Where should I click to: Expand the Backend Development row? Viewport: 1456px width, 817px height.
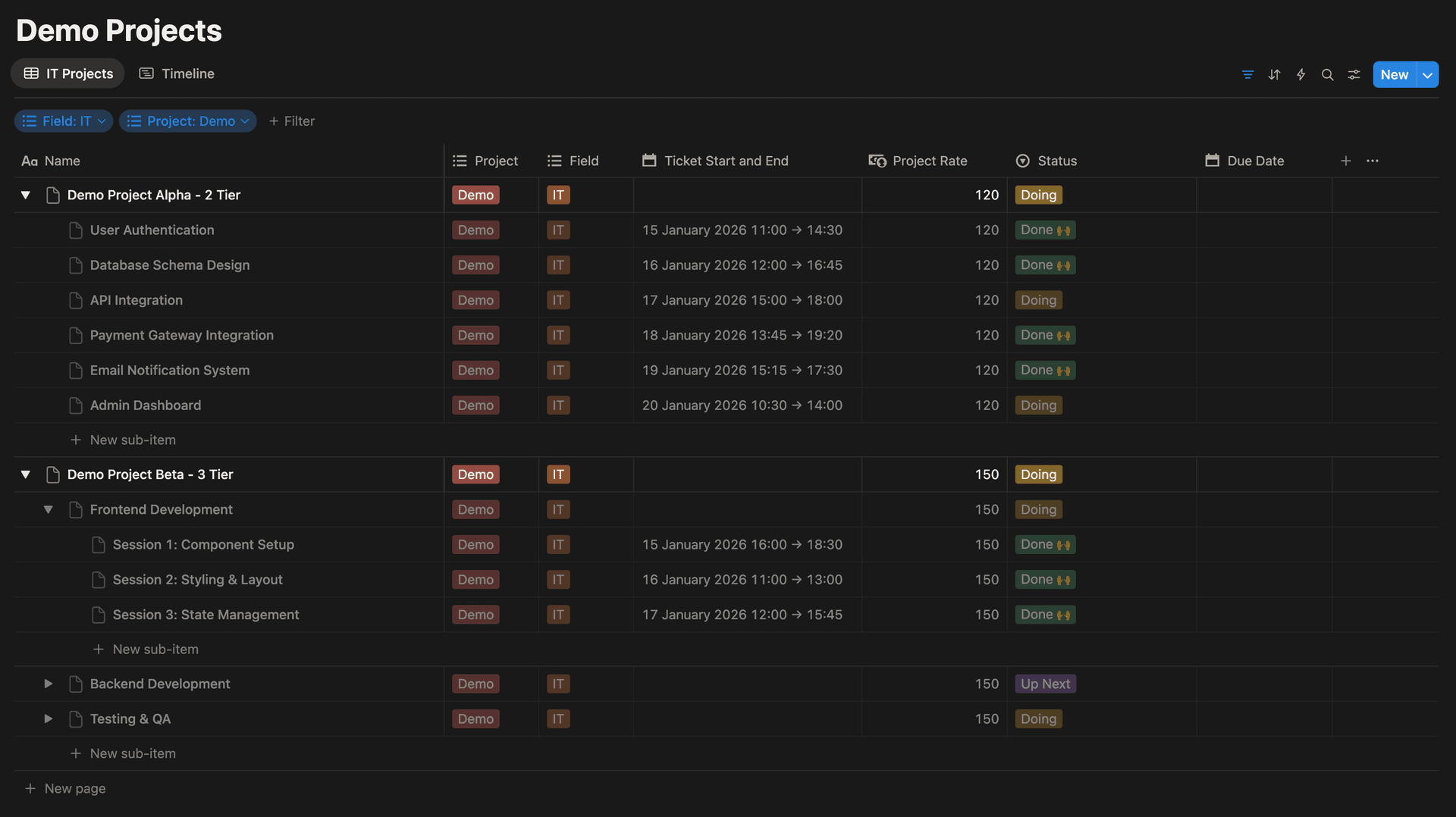point(49,684)
